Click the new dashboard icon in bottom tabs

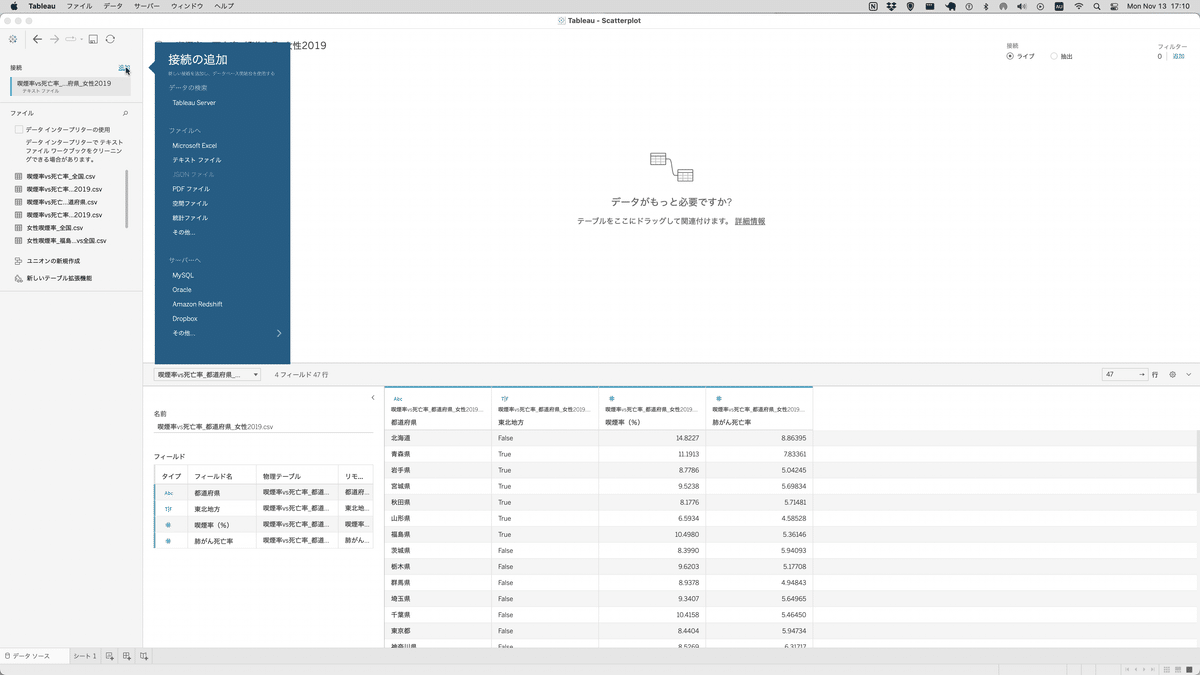pyautogui.click(x=127, y=656)
